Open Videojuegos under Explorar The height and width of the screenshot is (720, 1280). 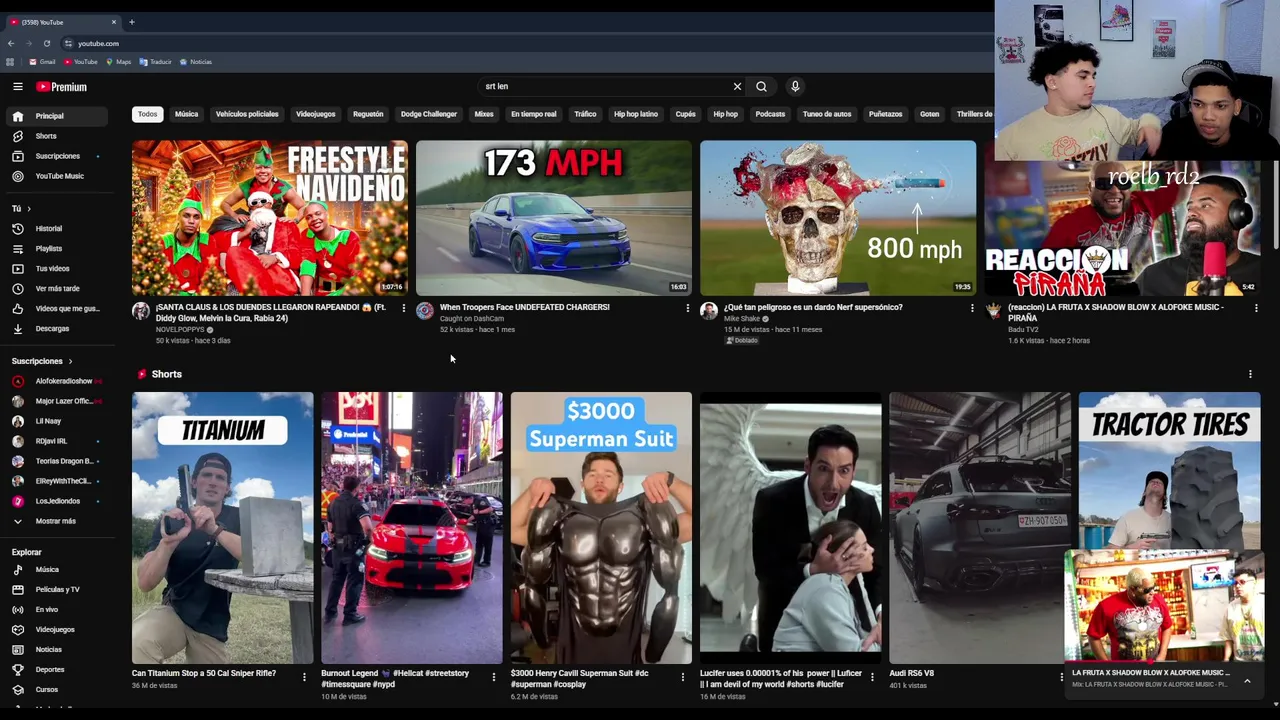[56, 629]
